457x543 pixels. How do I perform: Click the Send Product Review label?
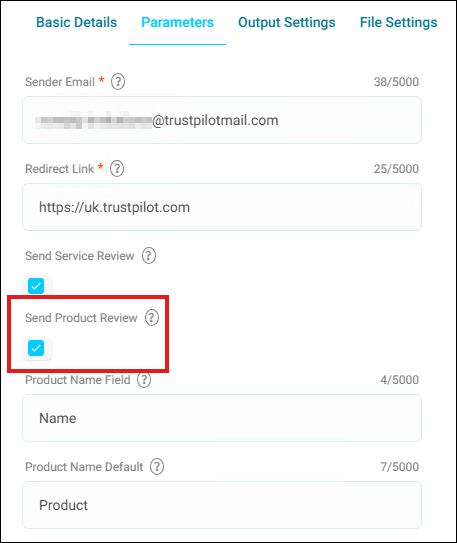pyautogui.click(x=81, y=318)
